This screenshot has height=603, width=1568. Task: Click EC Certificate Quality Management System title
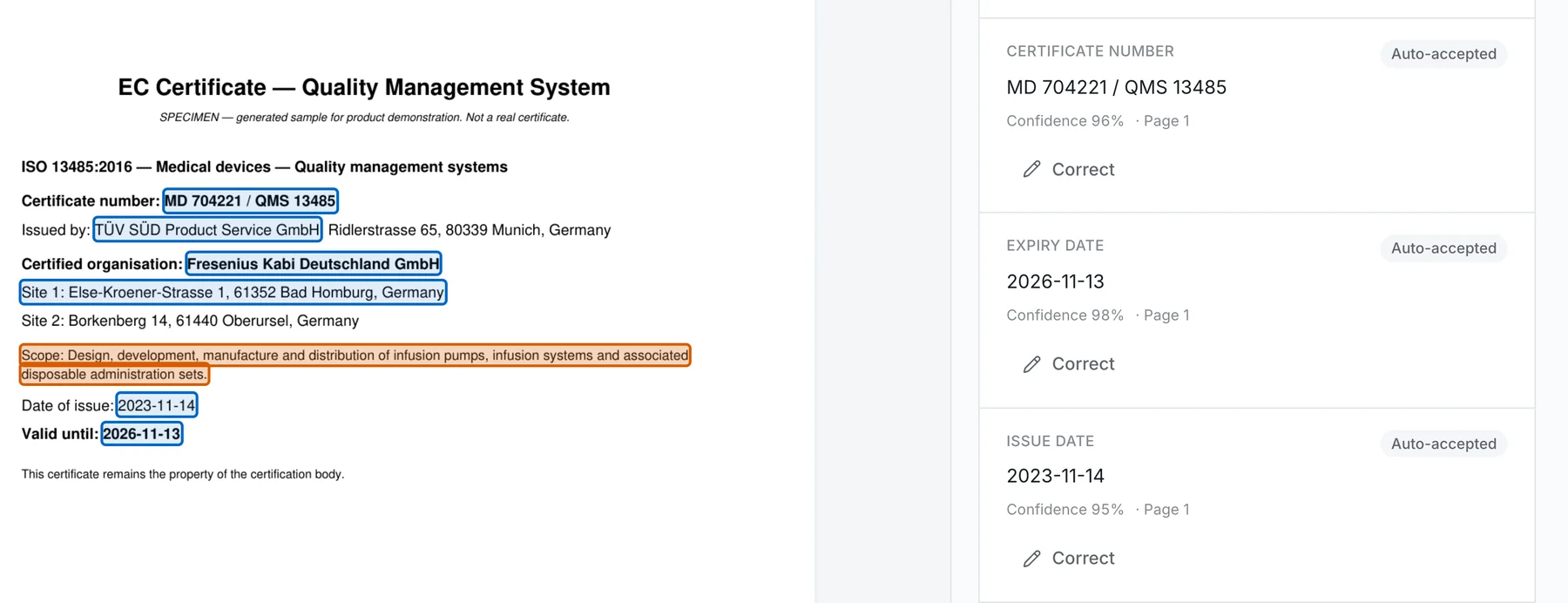pyautogui.click(x=364, y=87)
